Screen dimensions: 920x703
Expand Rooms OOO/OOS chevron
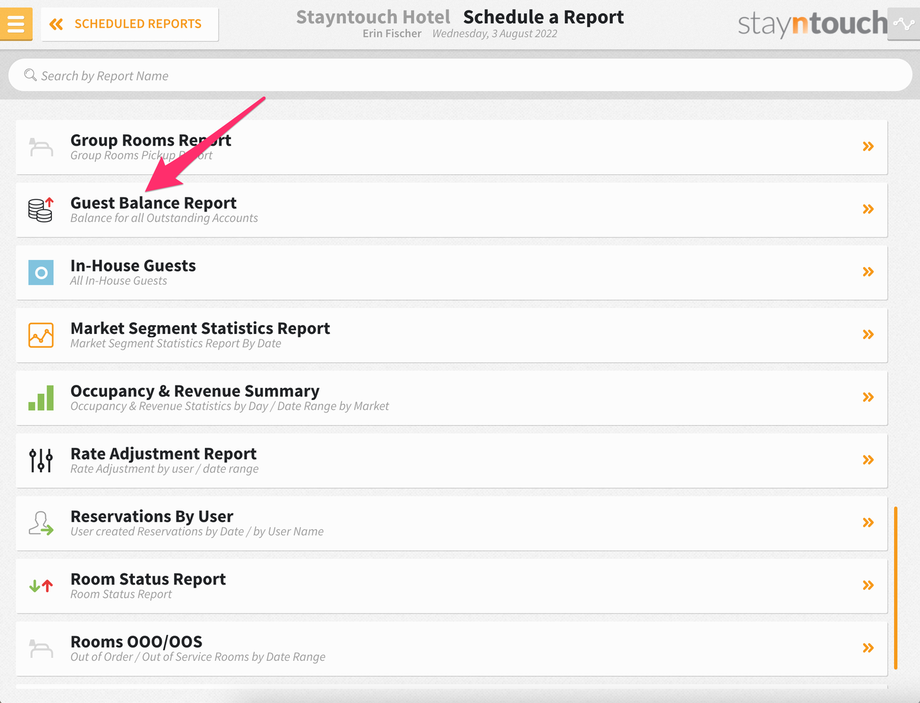[x=868, y=648]
